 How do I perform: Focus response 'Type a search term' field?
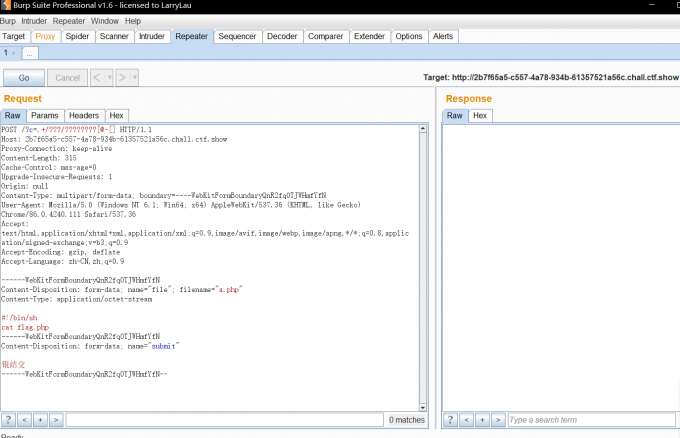point(592,420)
